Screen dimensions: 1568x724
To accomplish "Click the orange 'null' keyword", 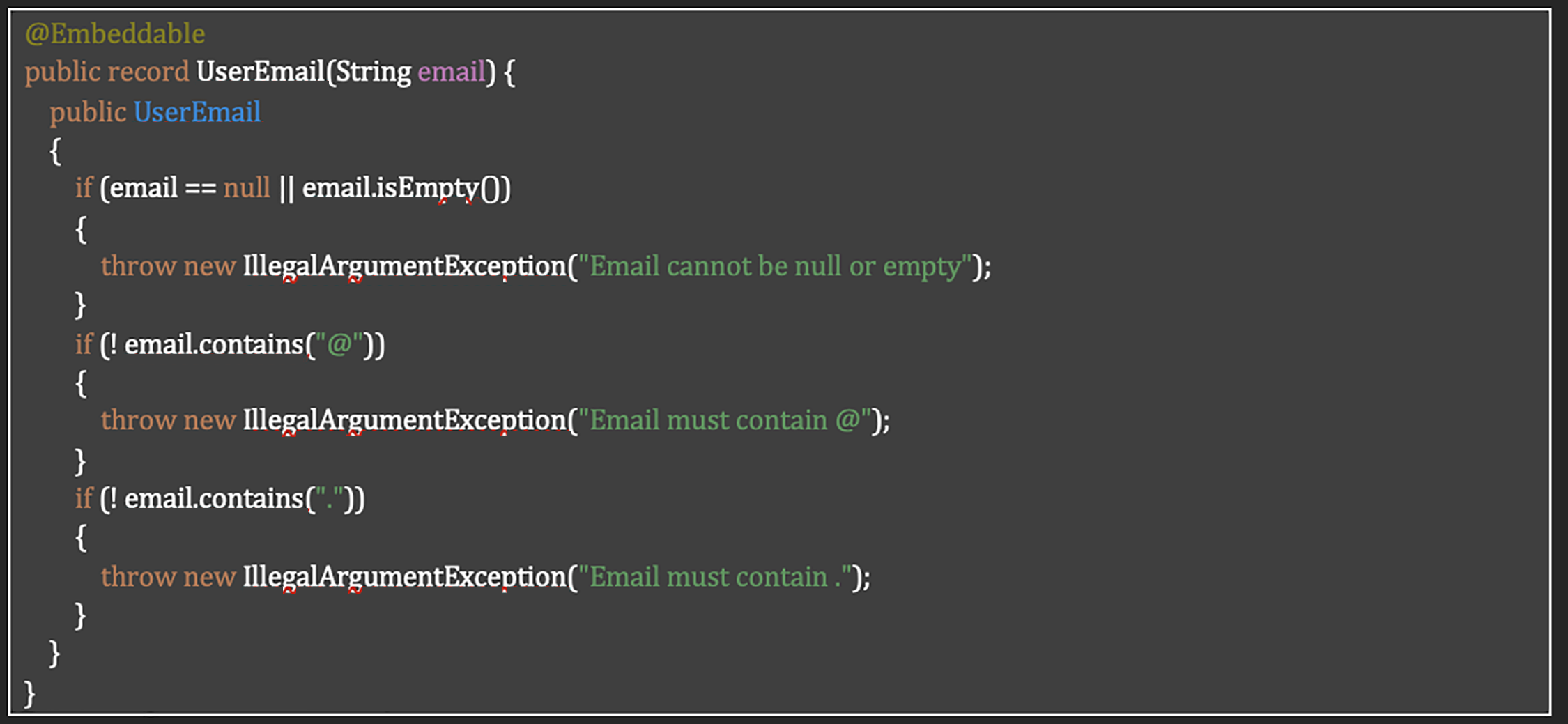I will 246,188.
